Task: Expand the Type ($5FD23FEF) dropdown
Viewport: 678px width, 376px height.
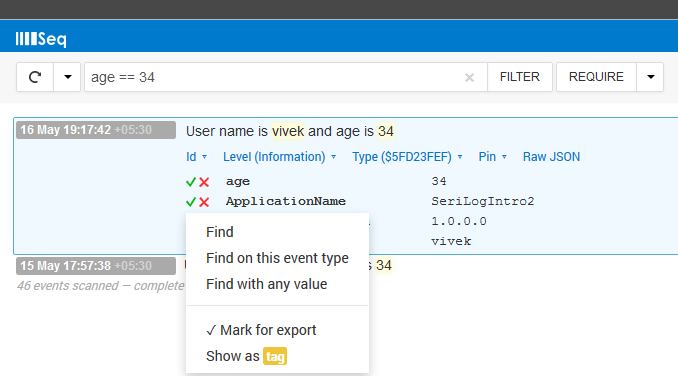Action: pos(407,157)
